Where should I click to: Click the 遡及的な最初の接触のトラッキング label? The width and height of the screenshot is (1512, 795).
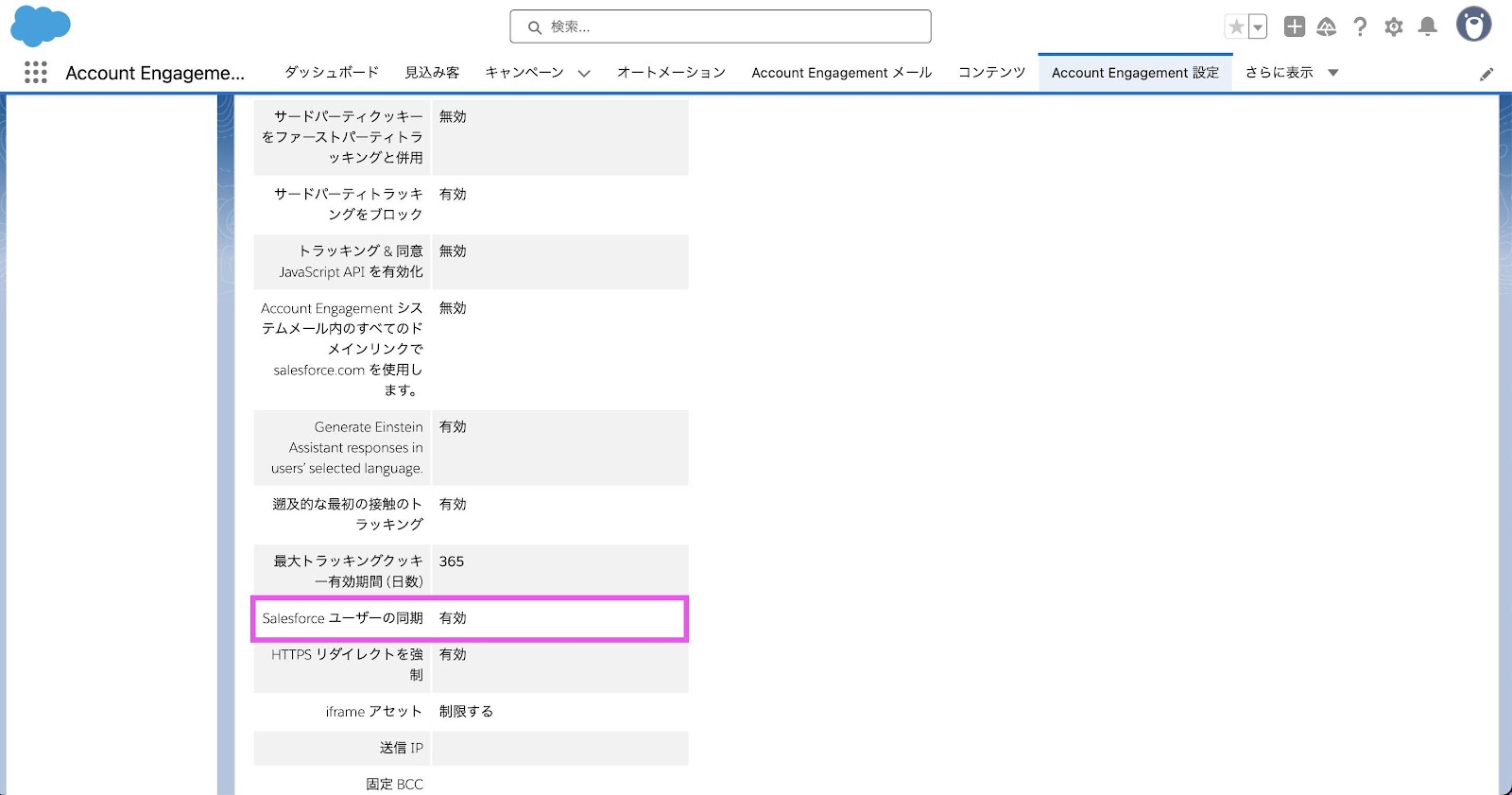point(348,514)
